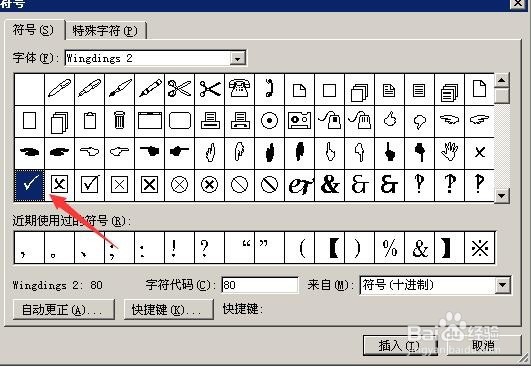Image resolution: width=531 pixels, height=368 pixels.
Task: Select the window frame symbol
Action: pos(149,121)
